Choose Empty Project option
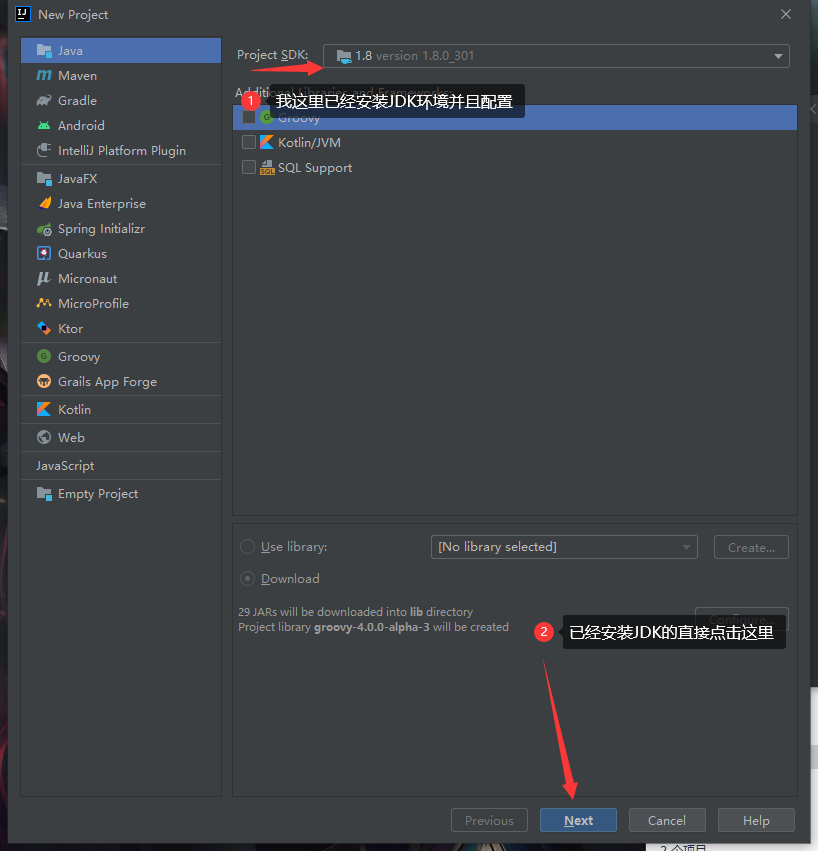Image resolution: width=818 pixels, height=851 pixels. pos(121,494)
